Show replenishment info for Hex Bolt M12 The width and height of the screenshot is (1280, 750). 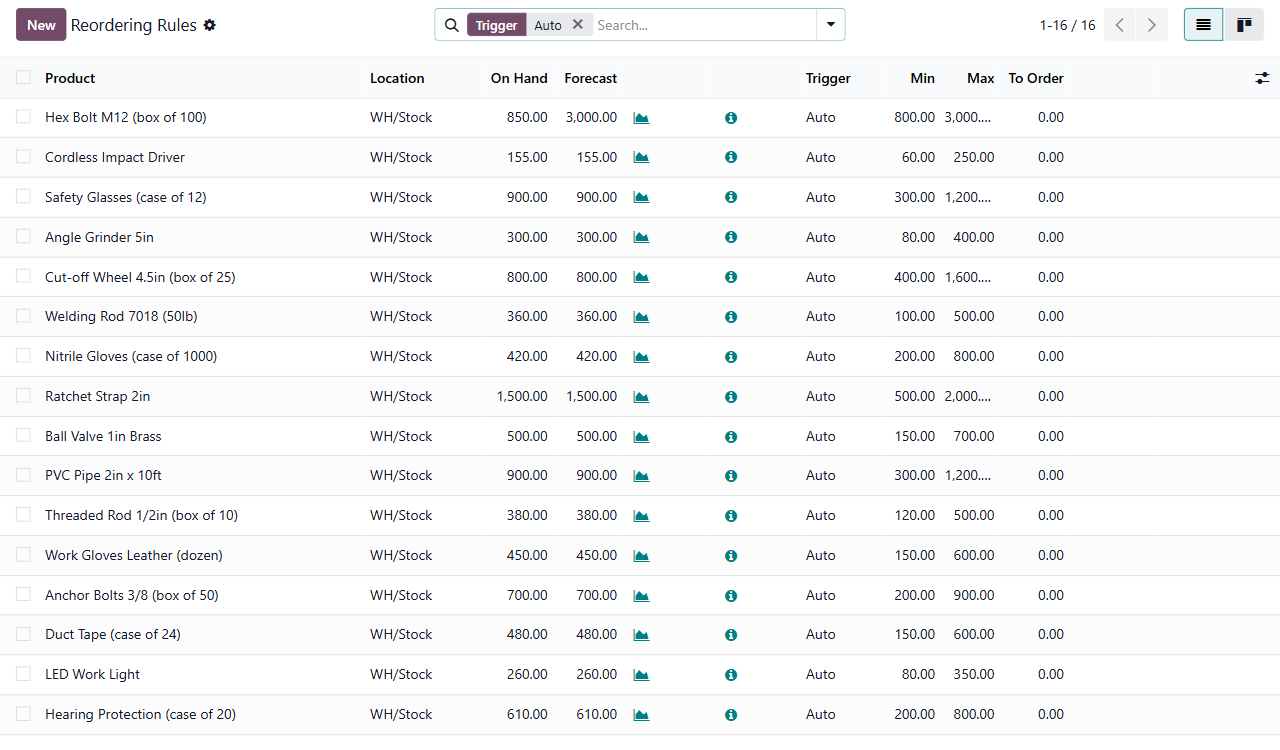[x=731, y=118]
